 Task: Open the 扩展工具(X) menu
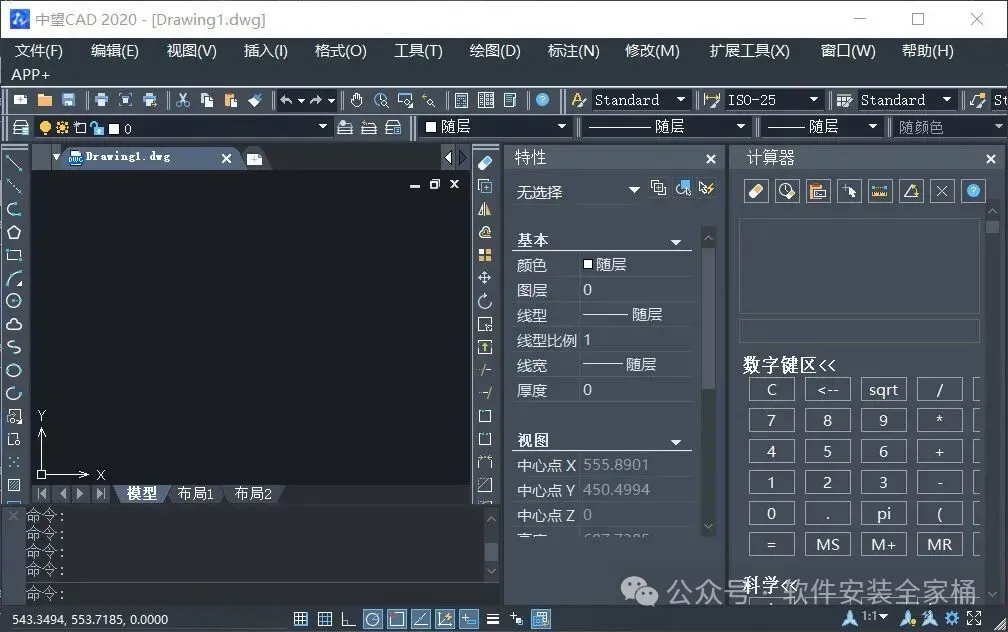pos(749,50)
